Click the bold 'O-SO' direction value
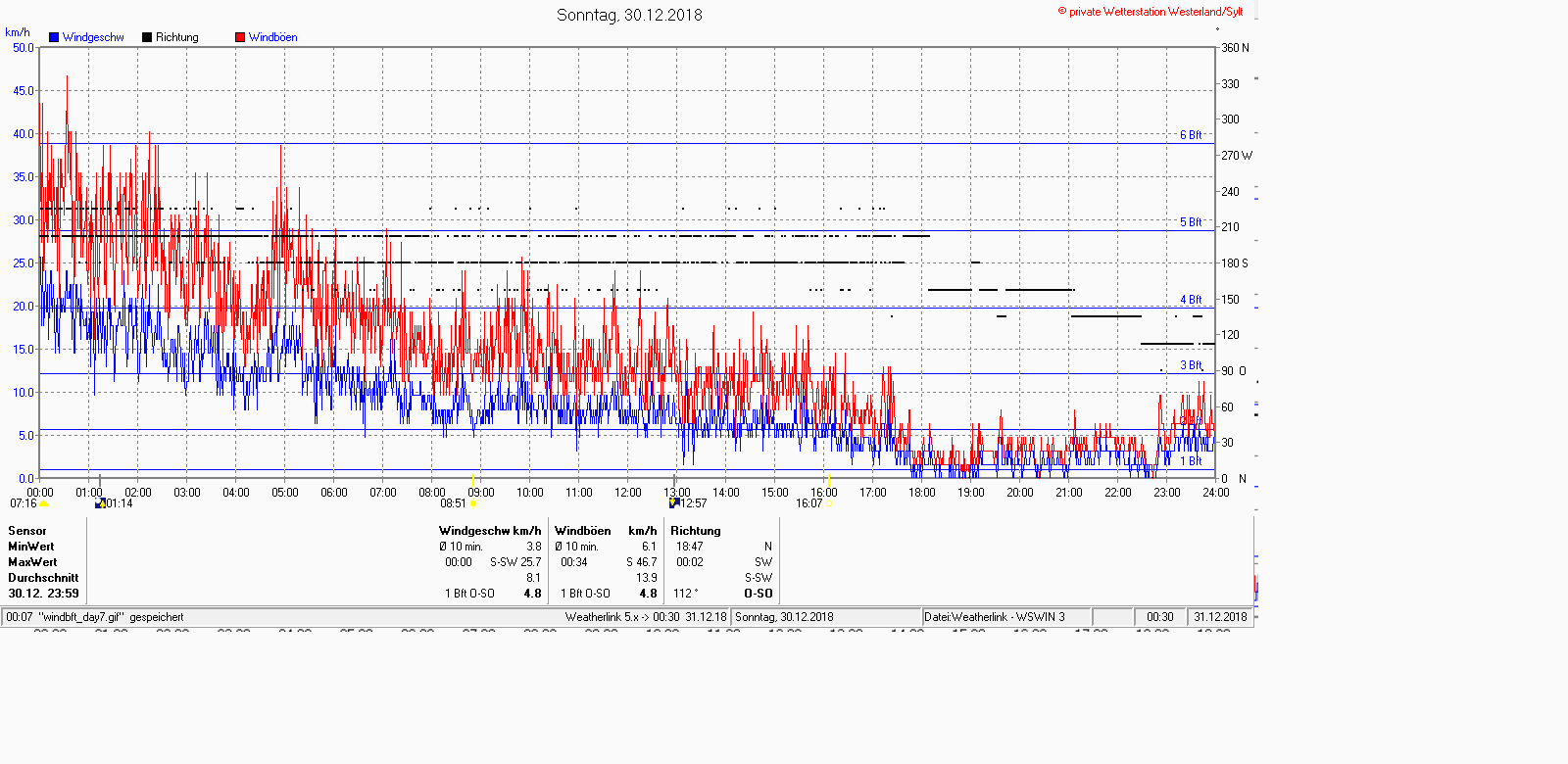The width and height of the screenshot is (1568, 764). pos(759,594)
